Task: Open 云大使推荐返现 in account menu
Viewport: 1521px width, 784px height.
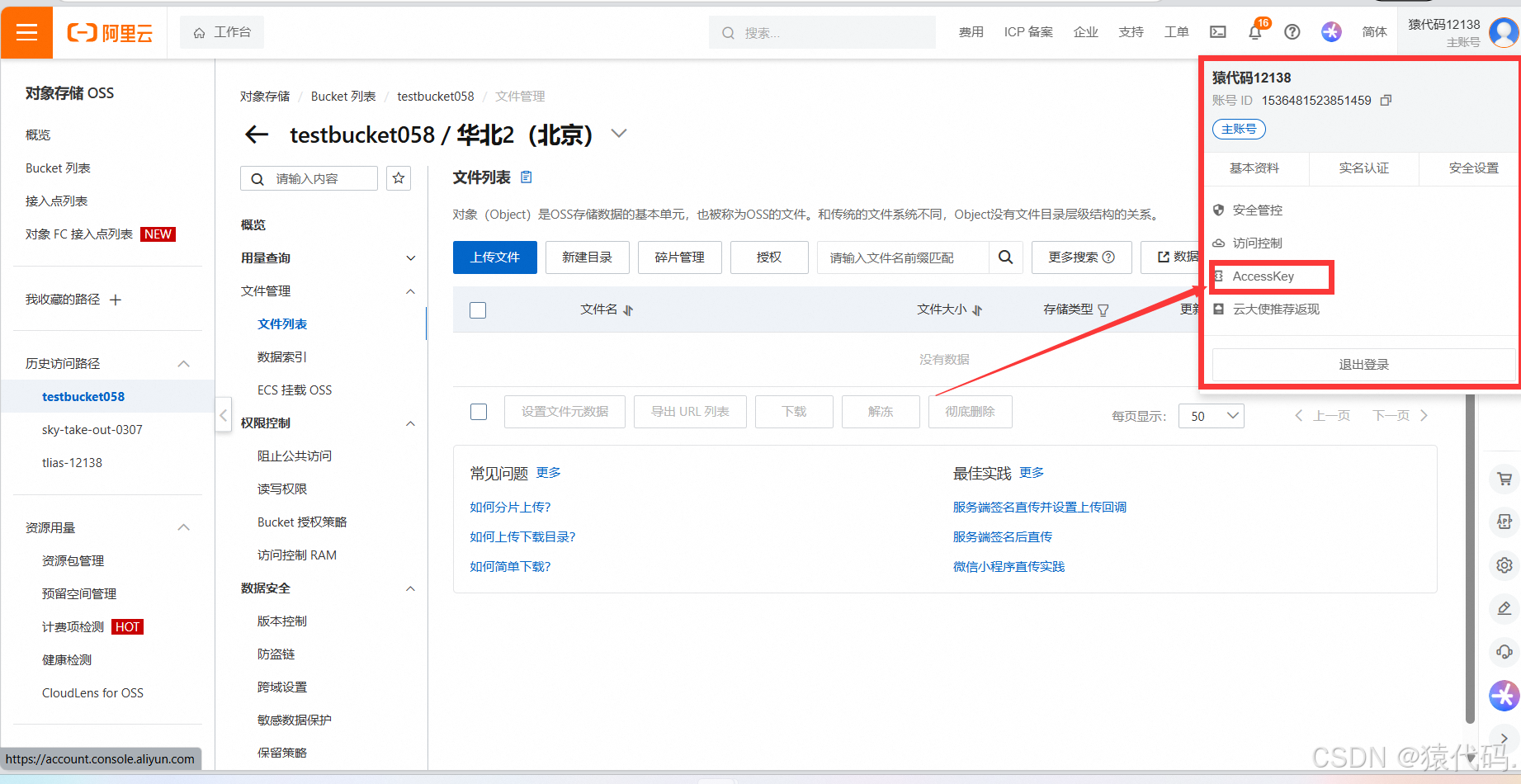Action: point(1275,309)
